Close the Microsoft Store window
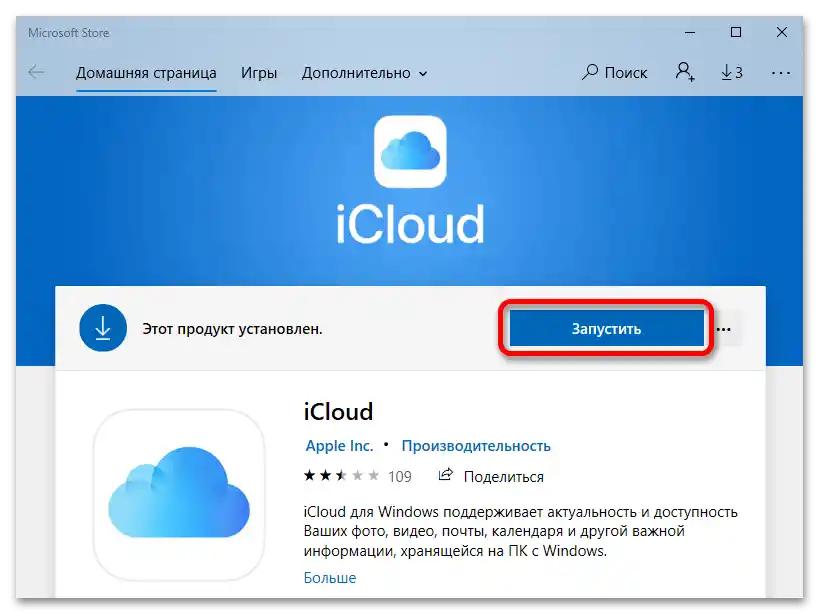 click(x=781, y=32)
